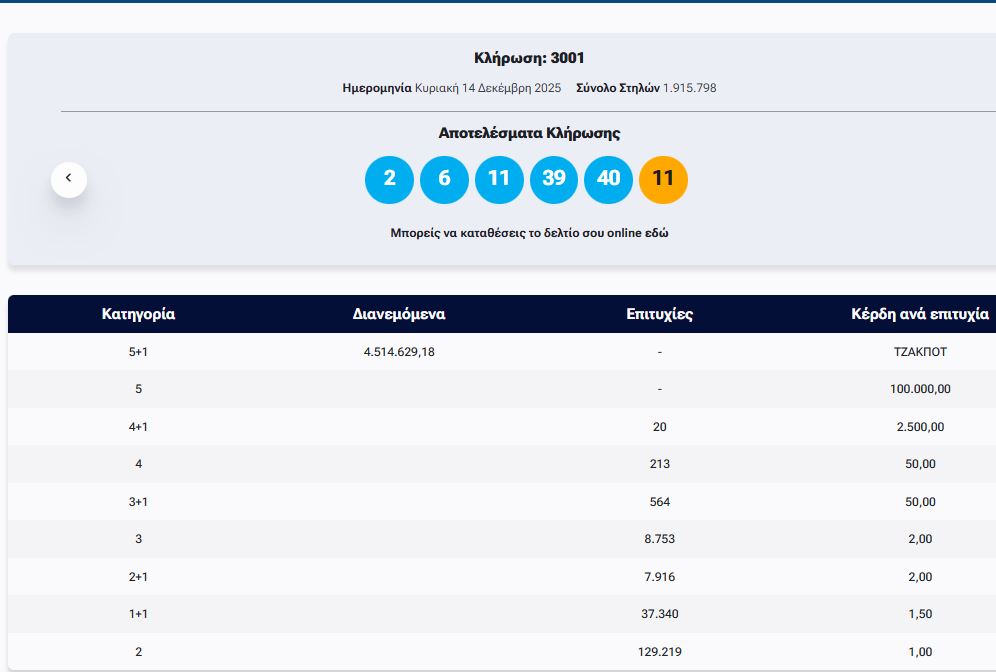Click the draw date Κυριακή 14 Δεκέμβρη 2025

[488, 88]
